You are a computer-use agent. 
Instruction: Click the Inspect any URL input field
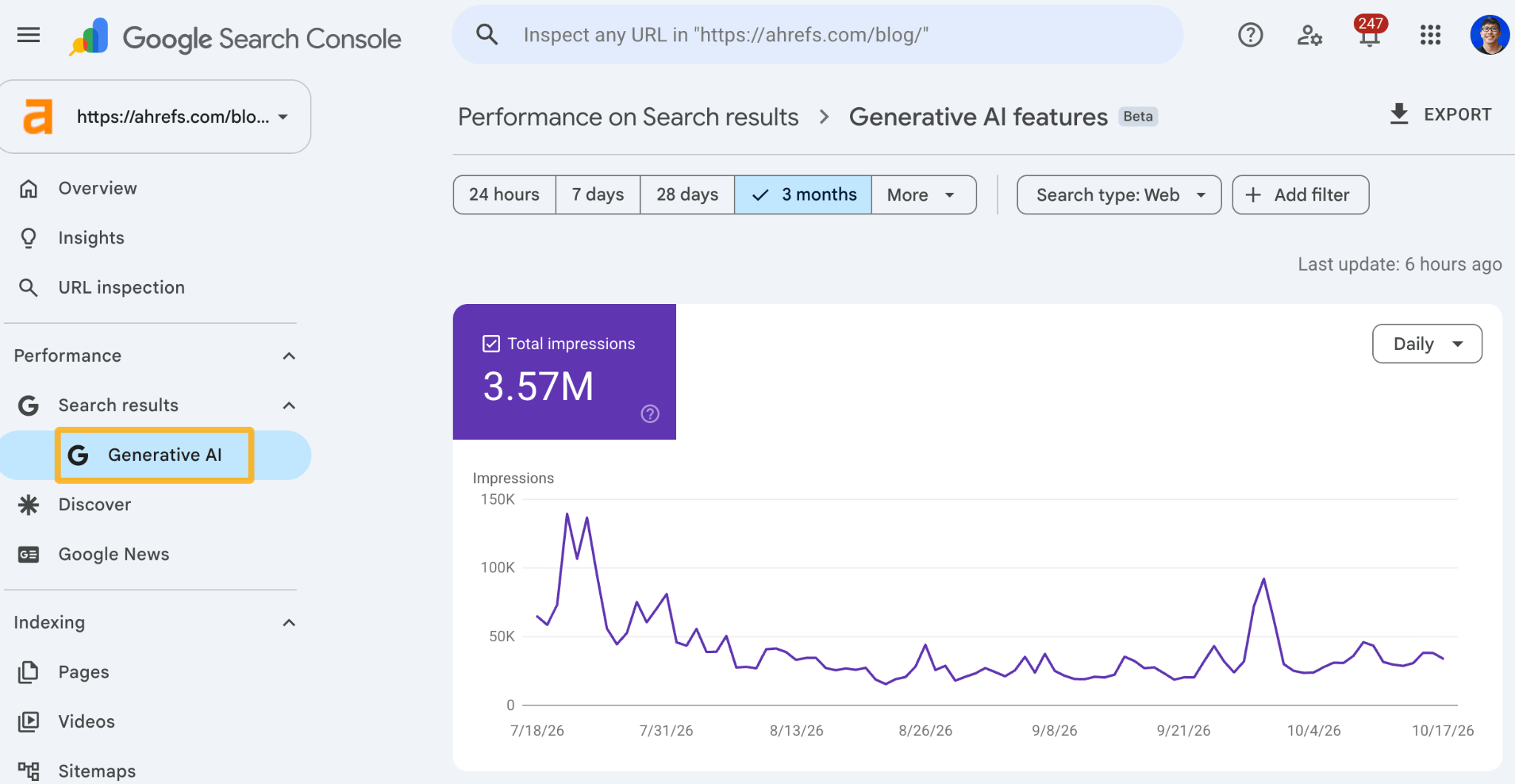[x=817, y=35]
